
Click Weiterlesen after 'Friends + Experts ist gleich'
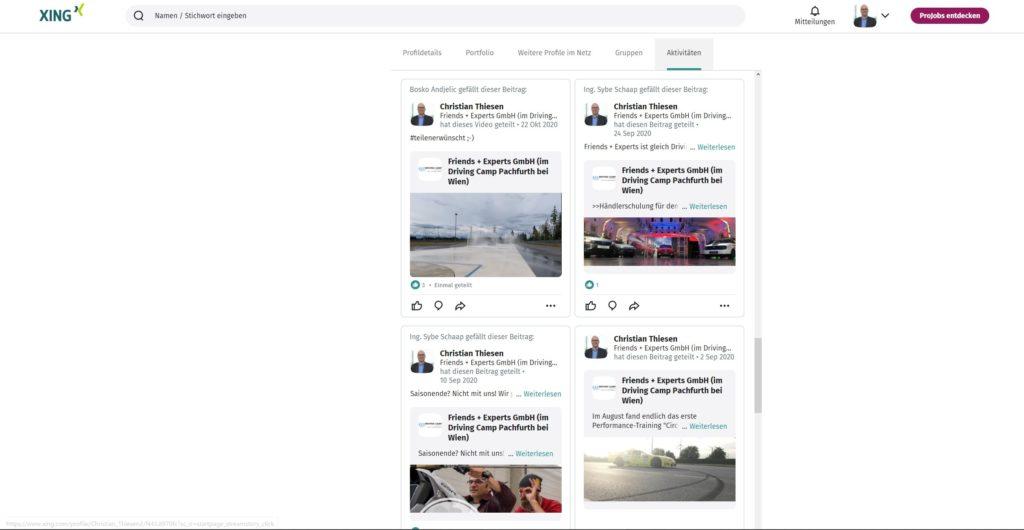pos(716,147)
